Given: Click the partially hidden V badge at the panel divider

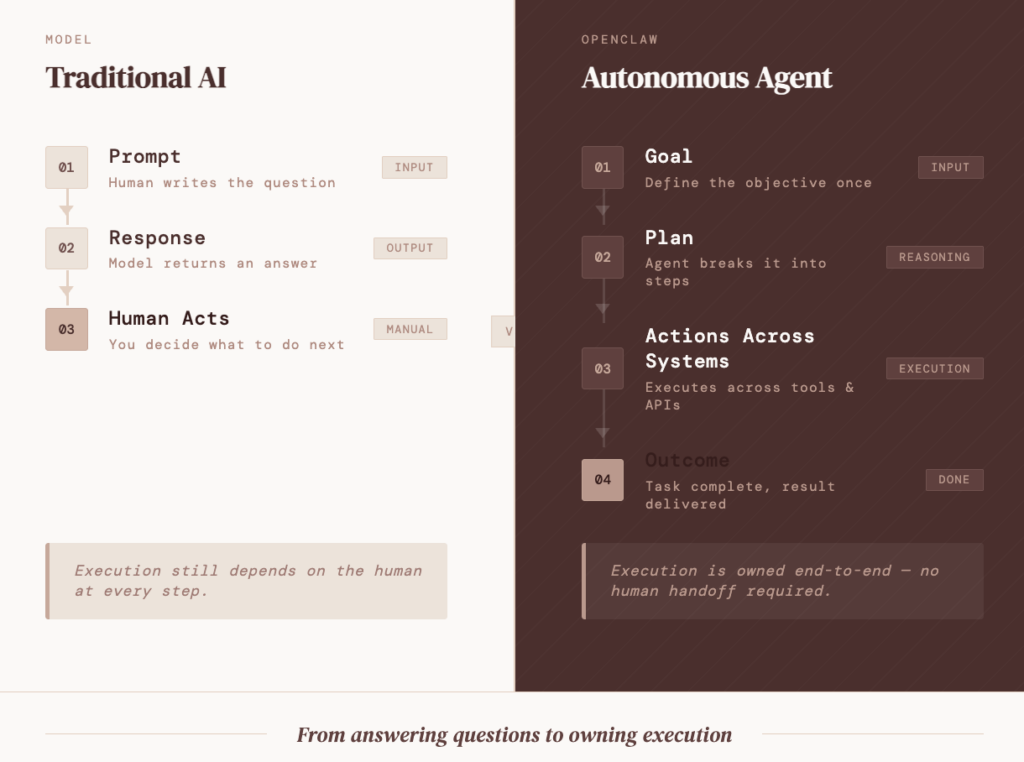Looking at the screenshot, I should [504, 331].
